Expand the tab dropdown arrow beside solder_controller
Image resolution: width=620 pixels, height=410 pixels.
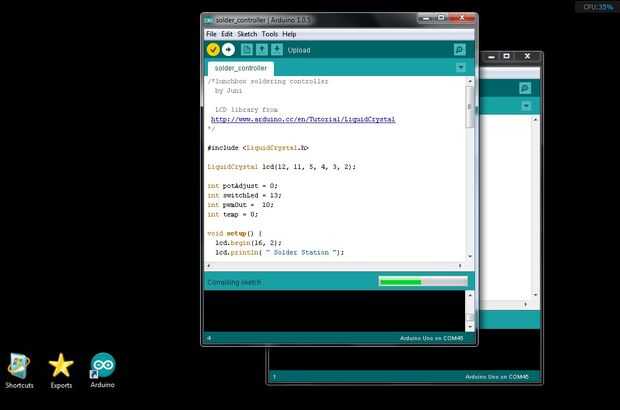click(461, 68)
